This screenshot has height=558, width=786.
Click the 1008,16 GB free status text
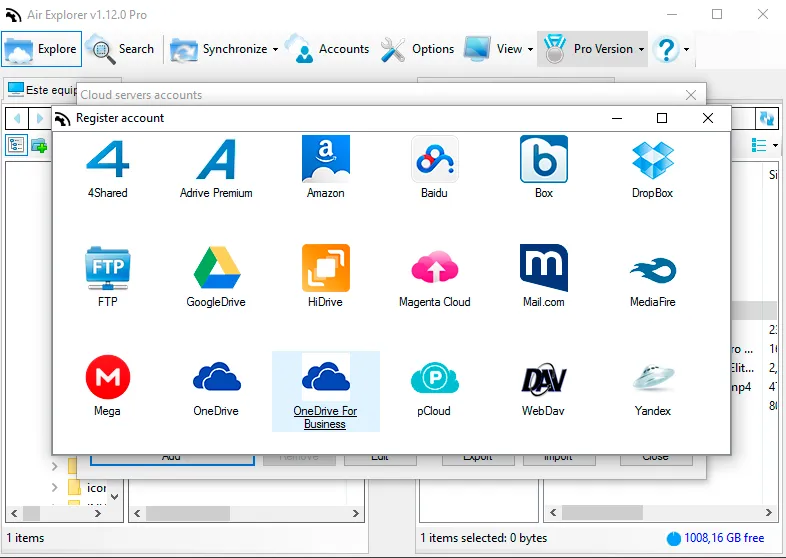724,538
